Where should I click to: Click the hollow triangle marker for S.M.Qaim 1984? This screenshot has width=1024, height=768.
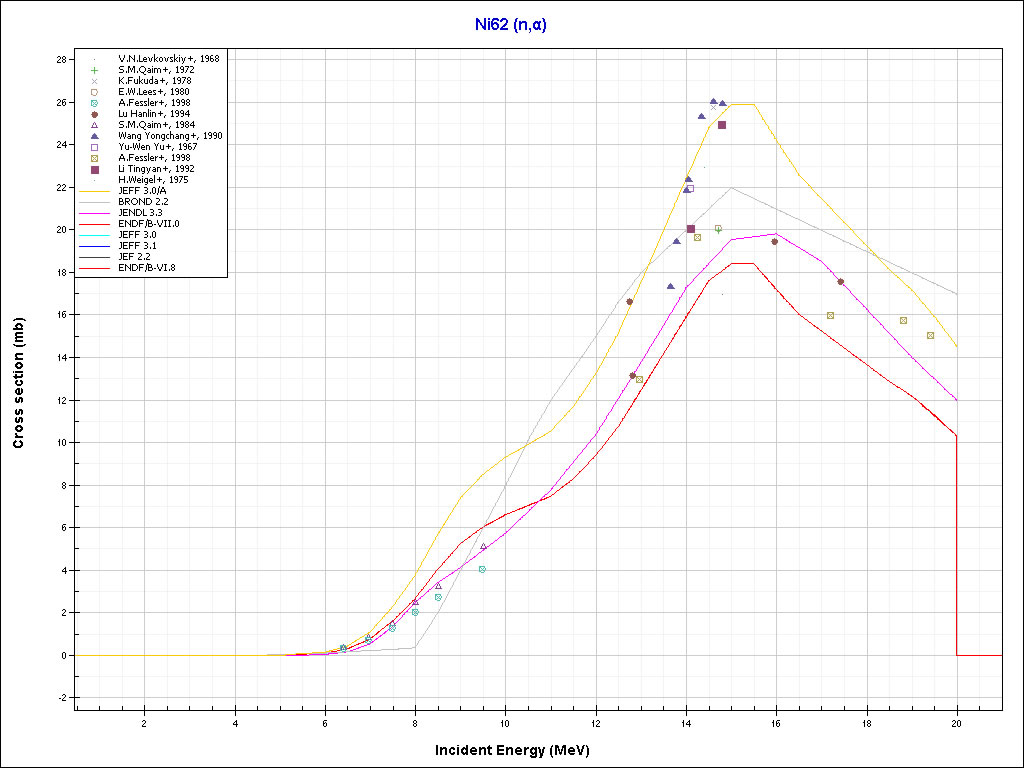[94, 125]
